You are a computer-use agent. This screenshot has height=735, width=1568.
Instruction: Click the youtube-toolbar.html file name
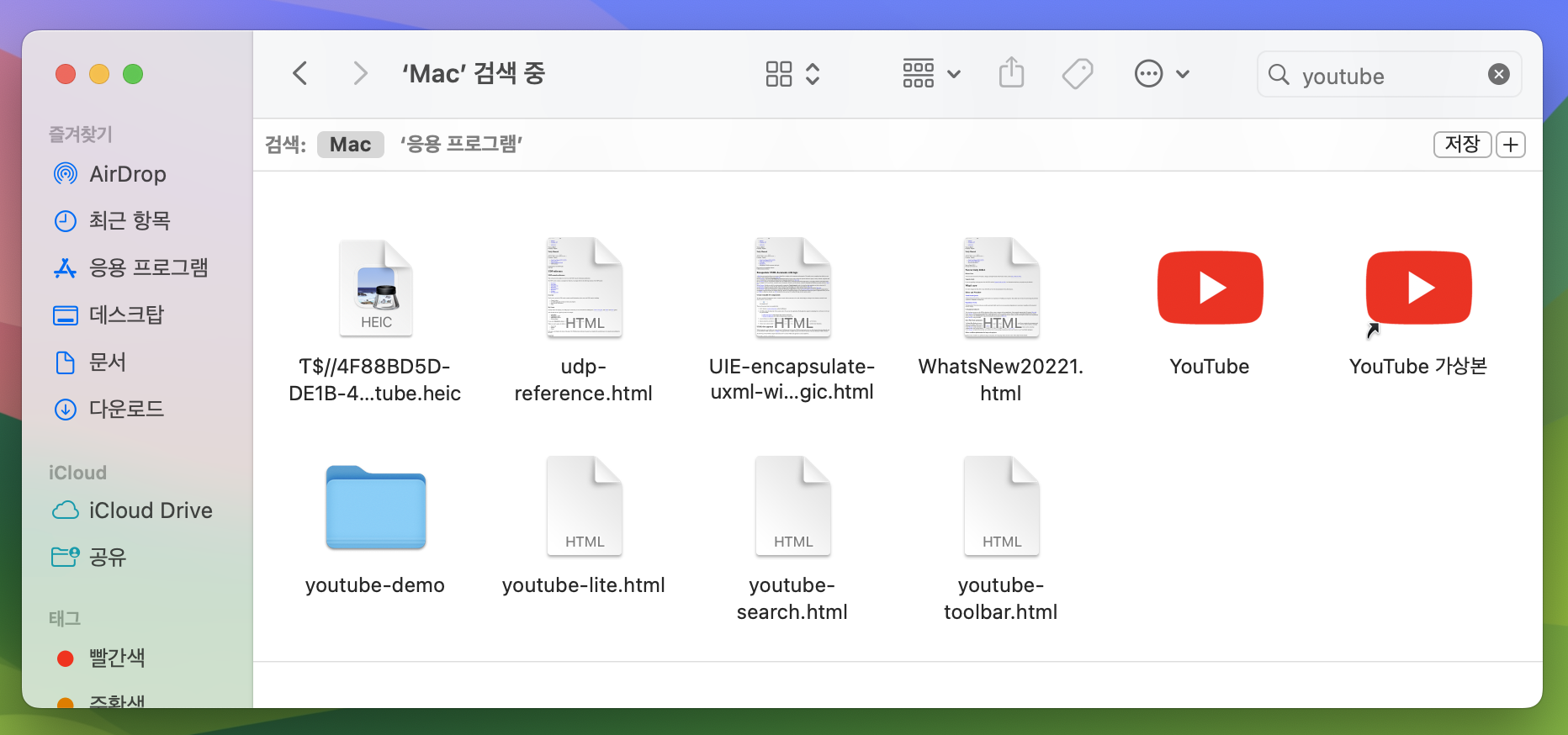pos(1001,599)
